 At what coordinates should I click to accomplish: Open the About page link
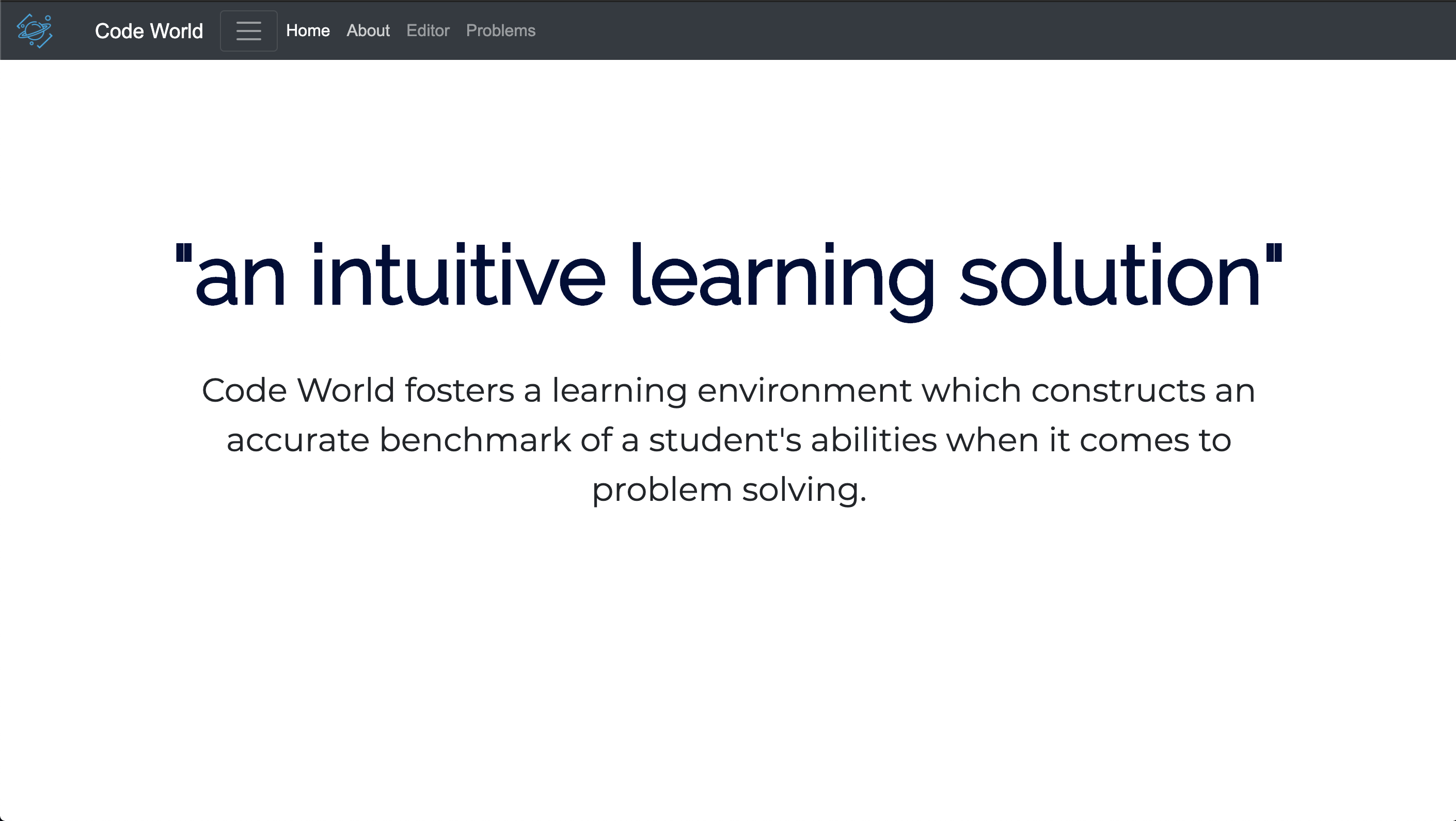[x=368, y=30]
